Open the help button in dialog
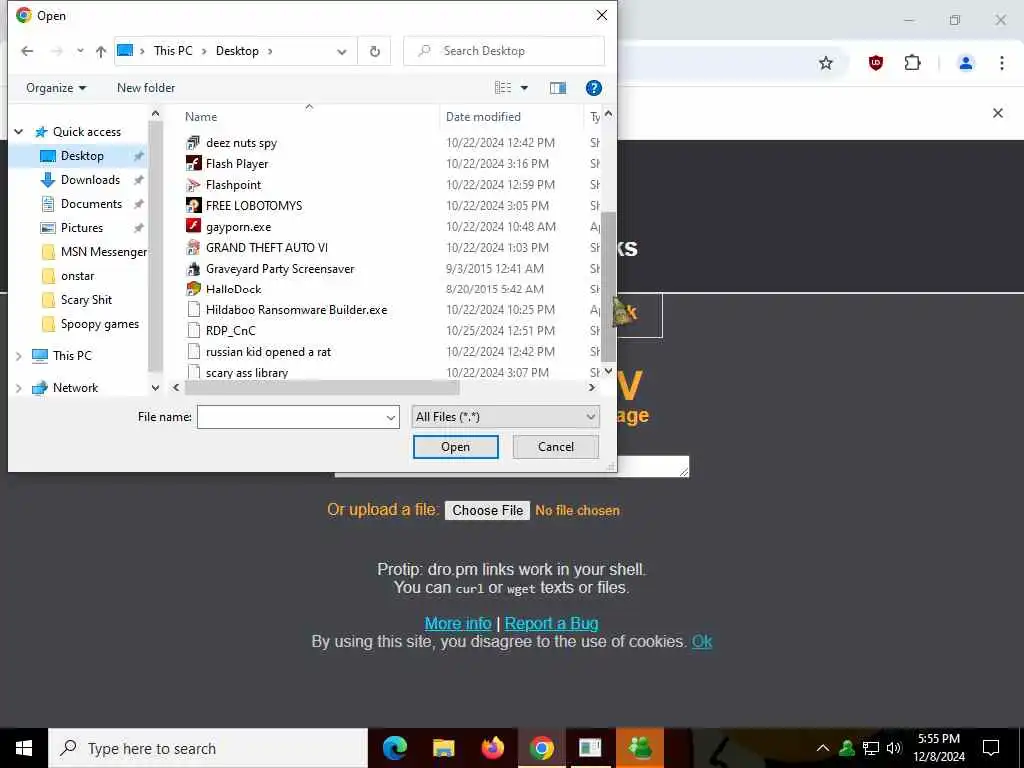Viewport: 1024px width, 768px height. [x=594, y=88]
